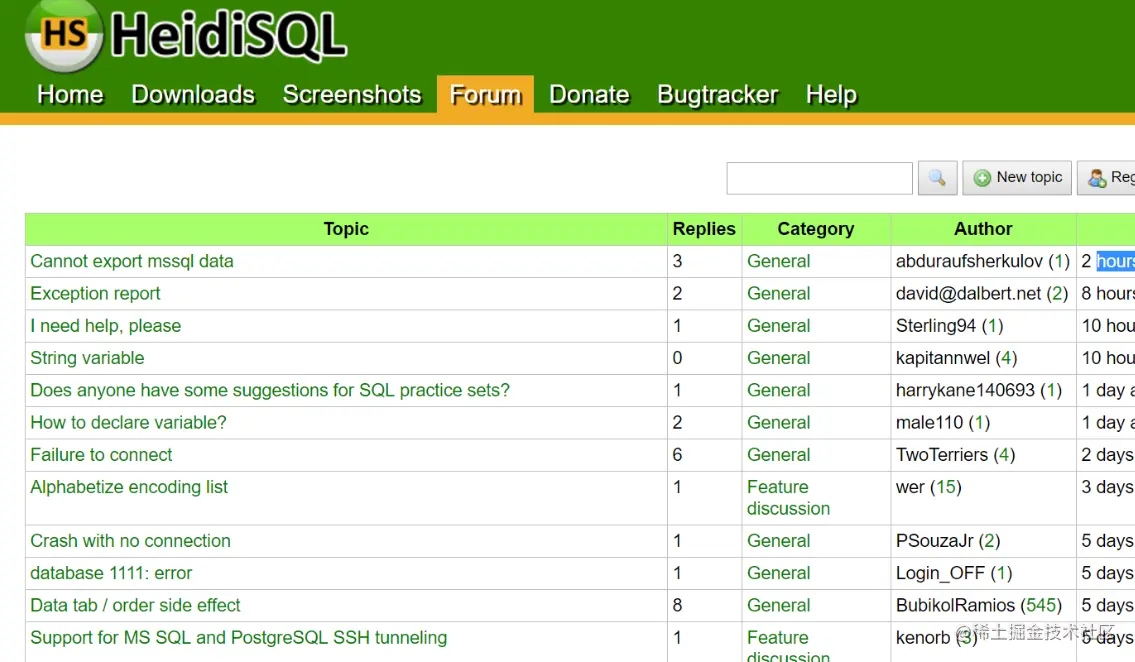Click inside the forum search field
The image size is (1135, 662).
point(819,177)
